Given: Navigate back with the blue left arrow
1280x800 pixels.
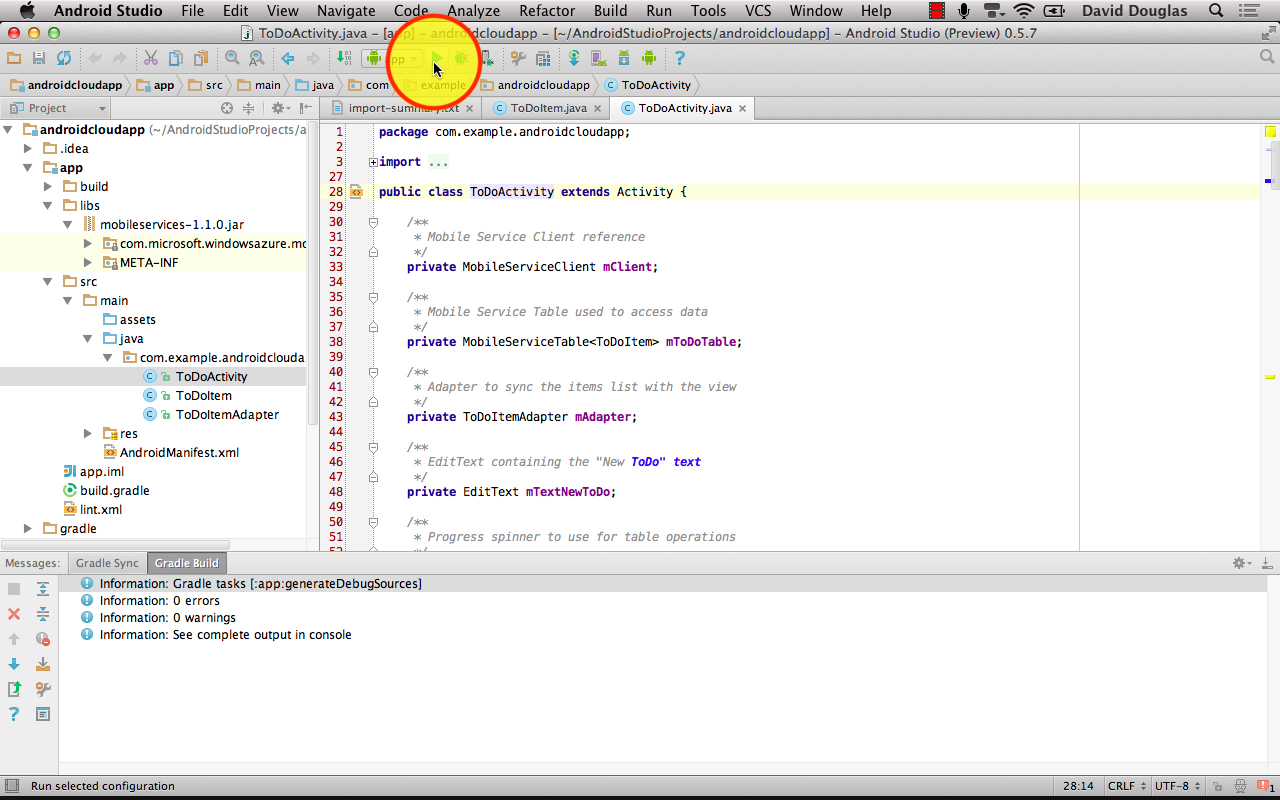Looking at the screenshot, I should (287, 58).
